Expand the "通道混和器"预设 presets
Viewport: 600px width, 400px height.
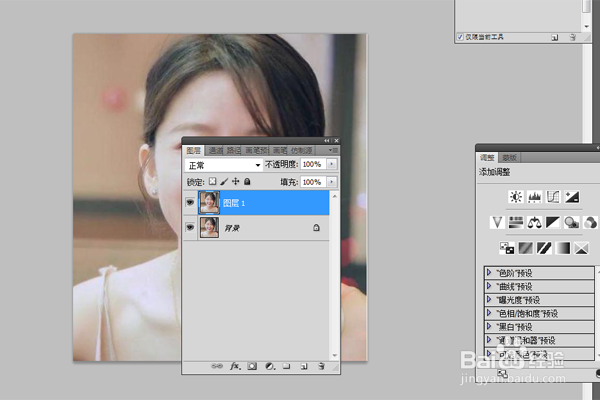489,340
